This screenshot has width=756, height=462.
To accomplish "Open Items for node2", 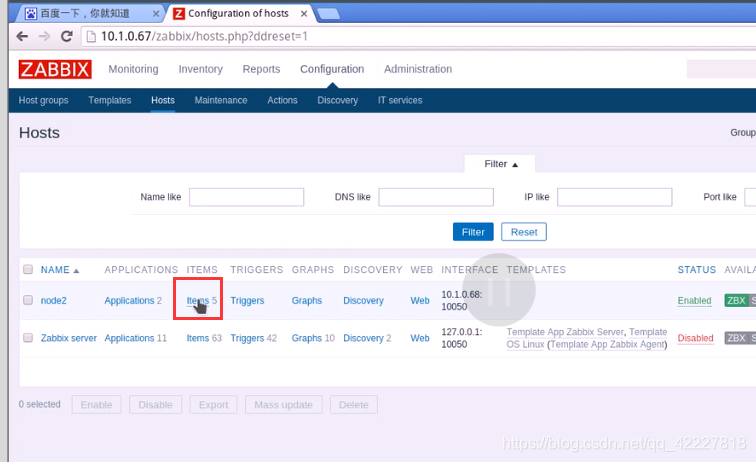I will tap(198, 300).
